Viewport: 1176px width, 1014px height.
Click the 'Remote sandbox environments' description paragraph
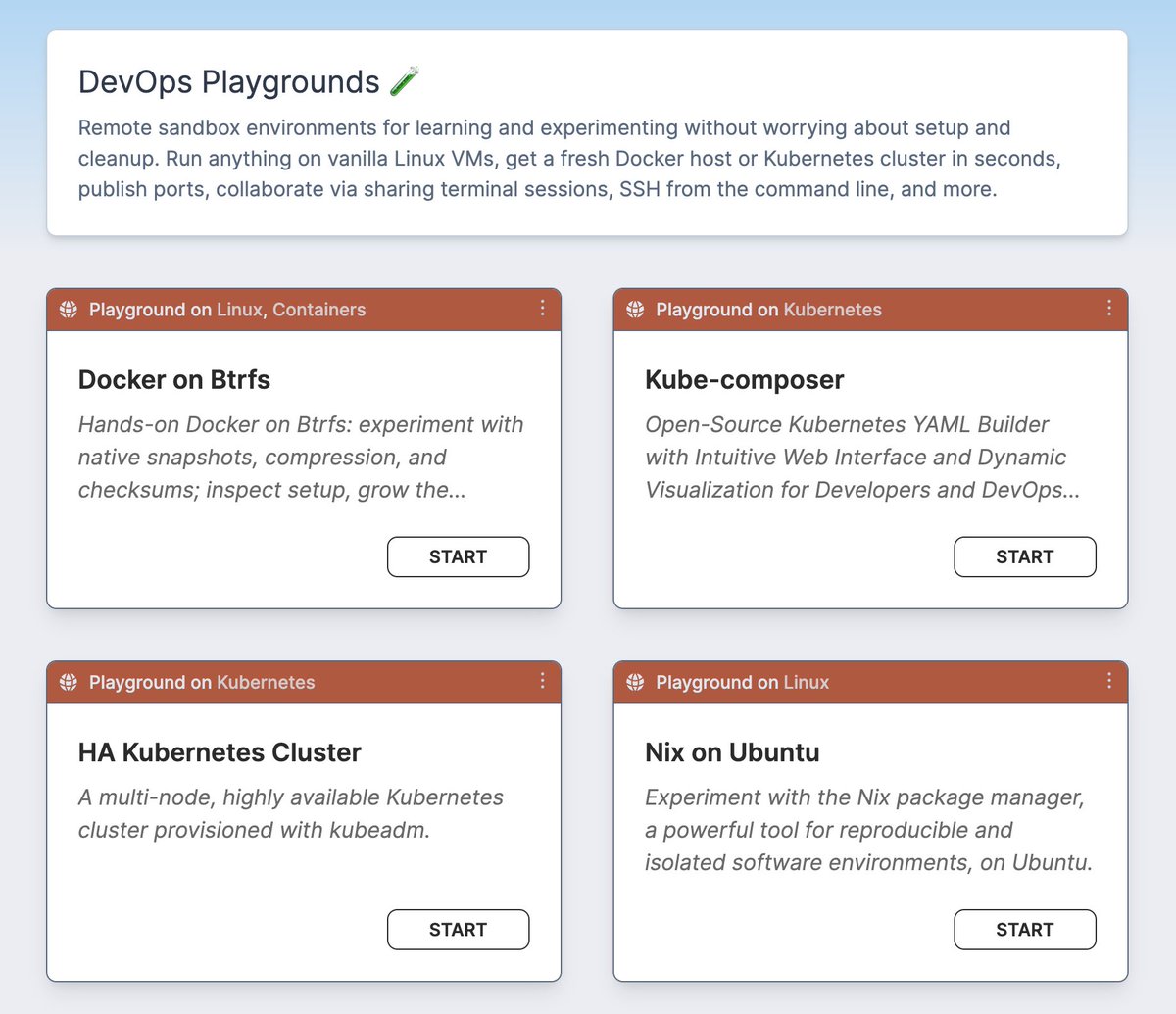(x=569, y=159)
